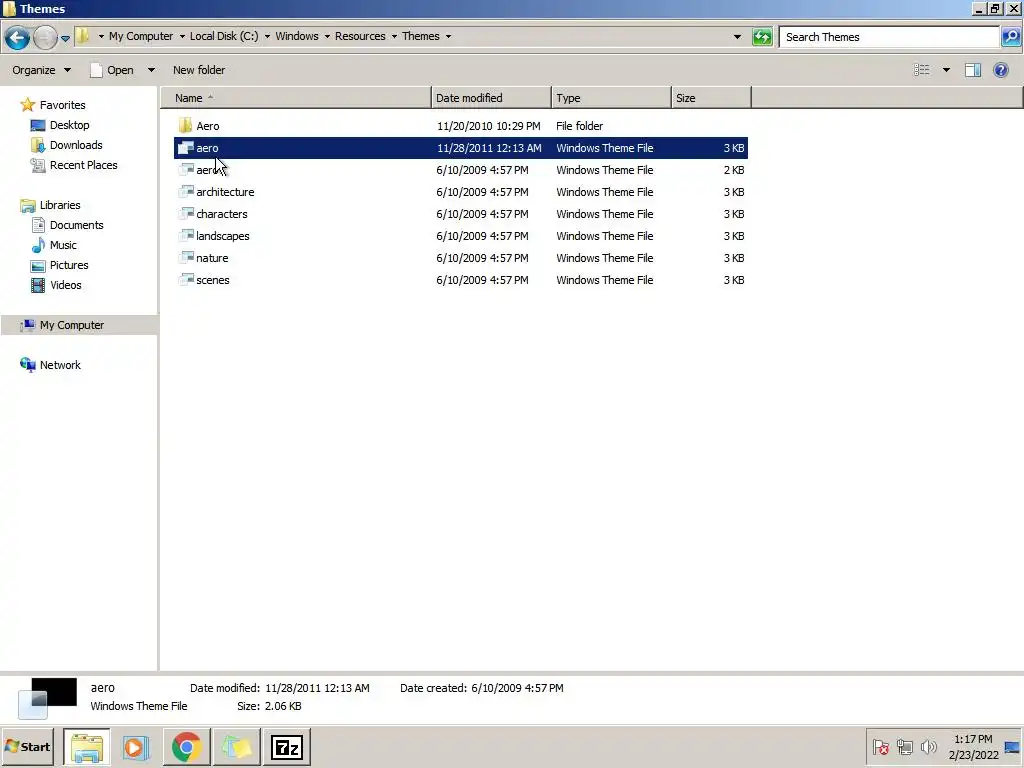Screen dimensions: 1024x768
Task: Open Favorites in navigation pane
Action: [x=62, y=104]
